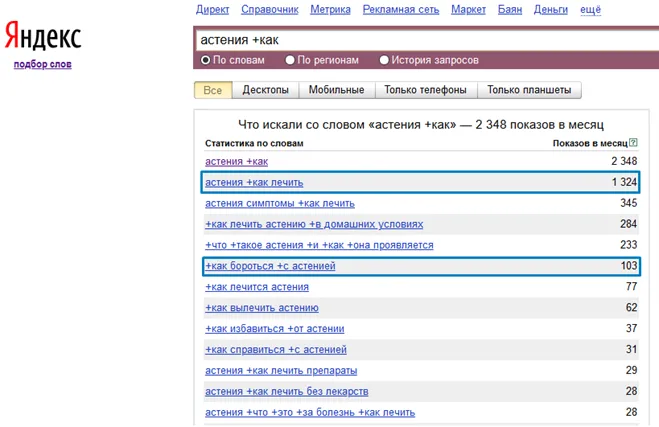Click the 62 impressions value

632,307
